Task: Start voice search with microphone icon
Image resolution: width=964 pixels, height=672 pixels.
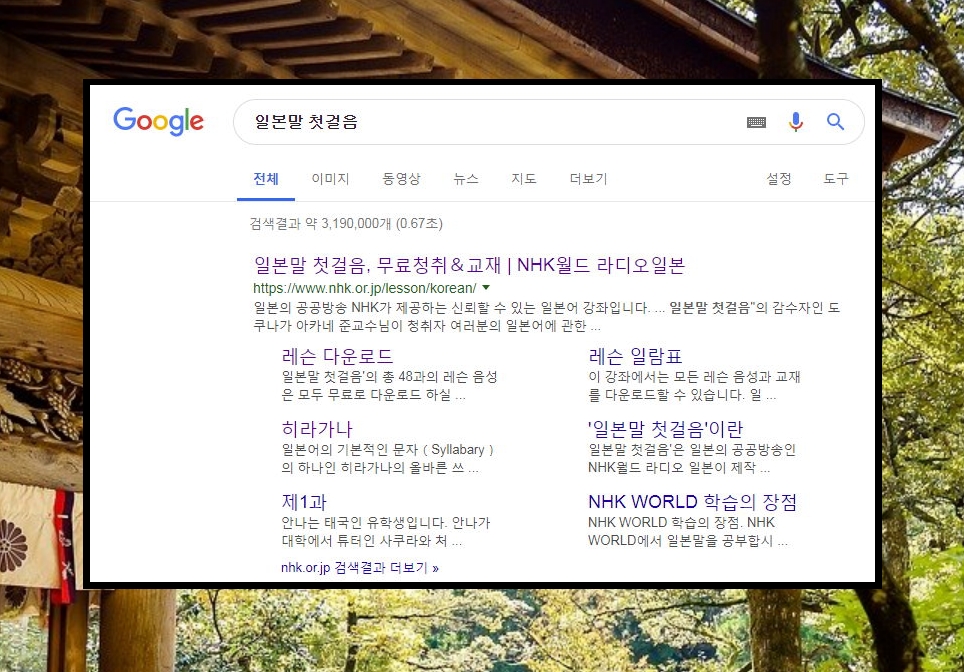Action: coord(796,122)
